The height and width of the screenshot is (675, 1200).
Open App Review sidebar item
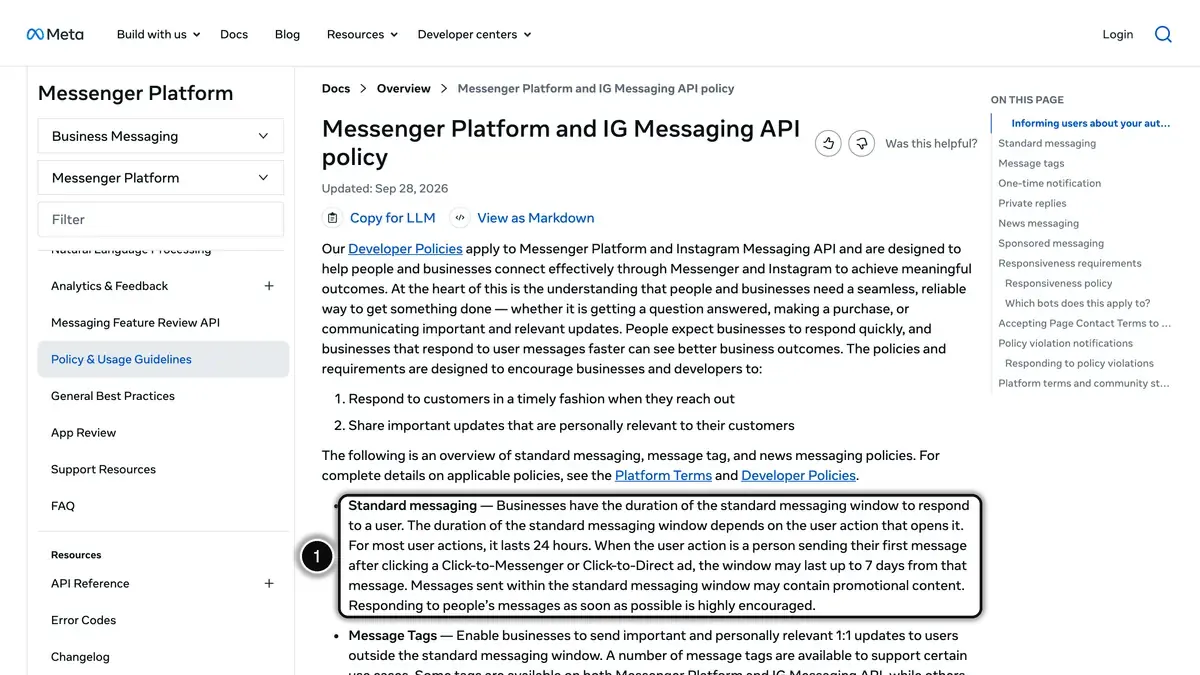point(83,433)
